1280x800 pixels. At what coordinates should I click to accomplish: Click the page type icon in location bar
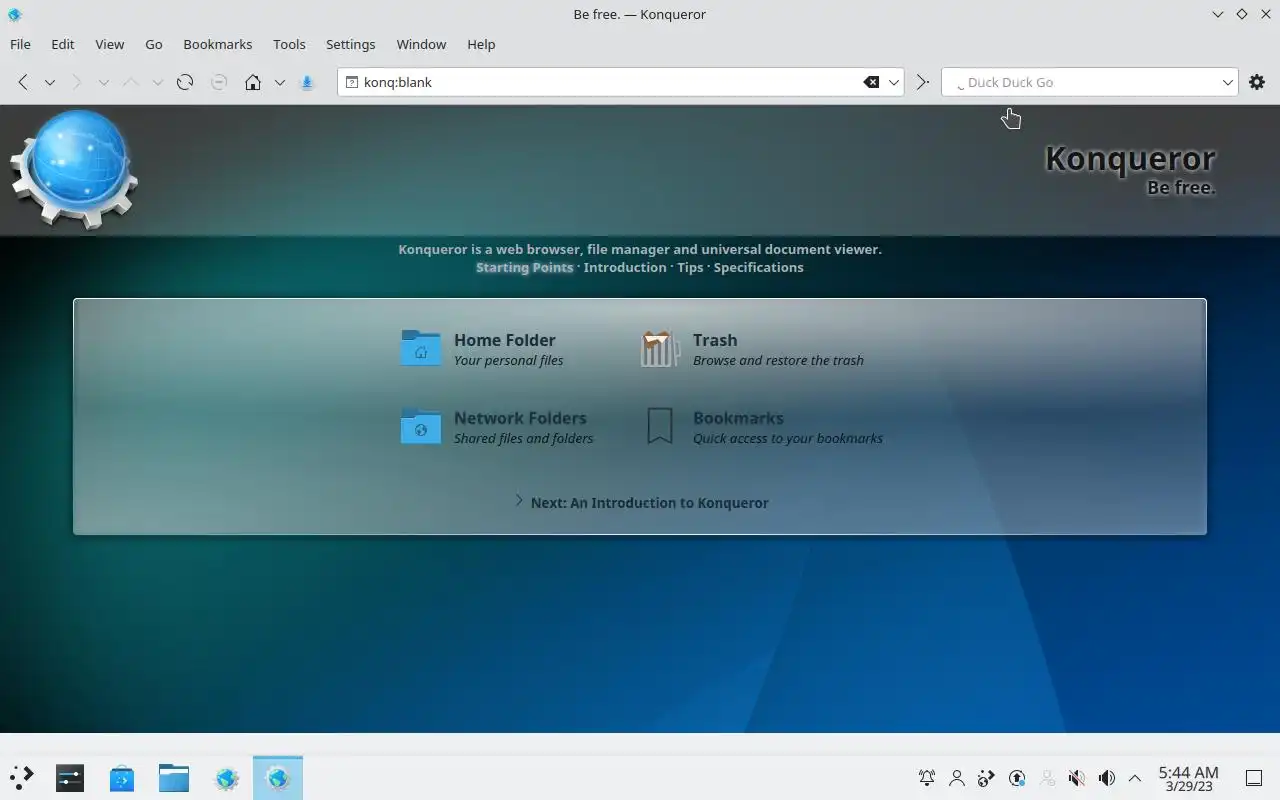(x=351, y=82)
